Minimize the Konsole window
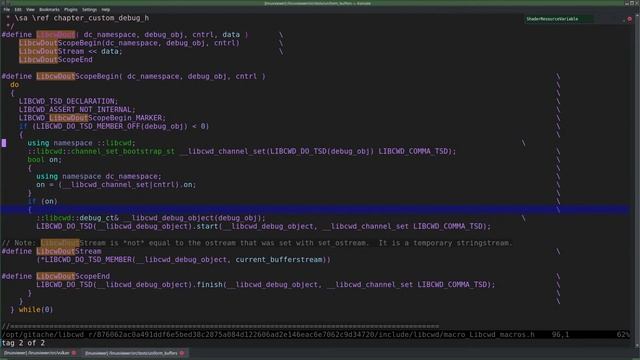The image size is (640, 360). [x=627, y=3]
